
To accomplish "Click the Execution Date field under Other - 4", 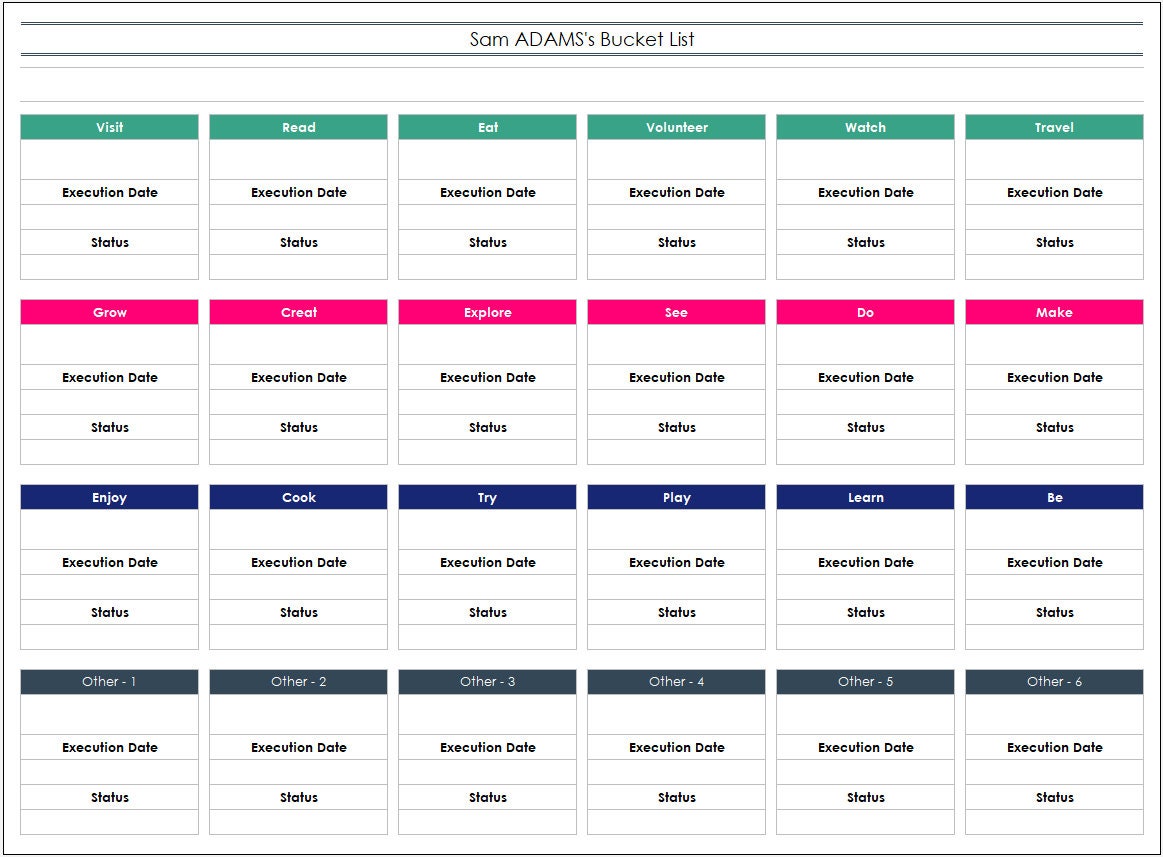I will (x=675, y=747).
